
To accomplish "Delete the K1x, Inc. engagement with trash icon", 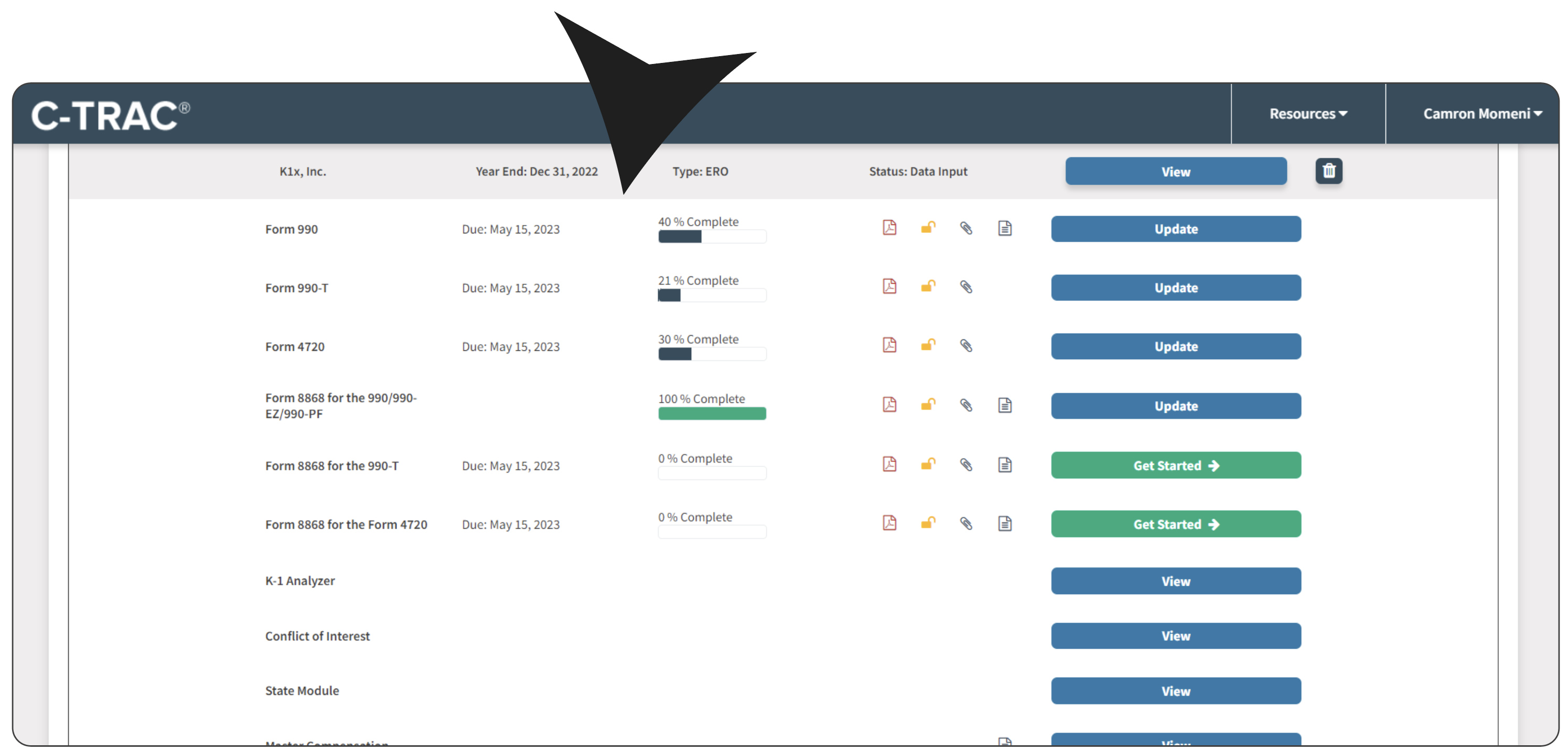I will [1329, 171].
